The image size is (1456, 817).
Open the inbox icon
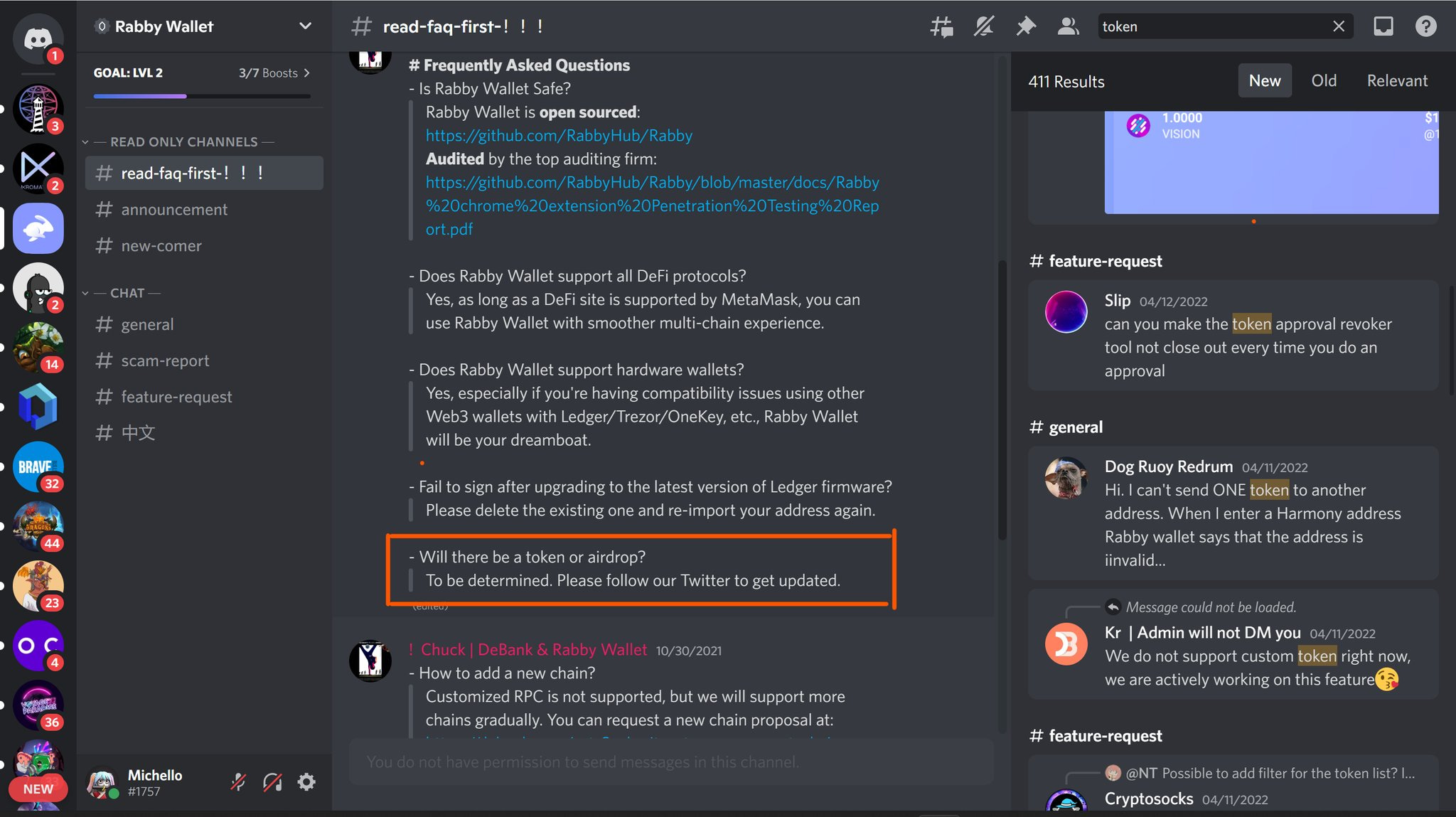(1383, 26)
